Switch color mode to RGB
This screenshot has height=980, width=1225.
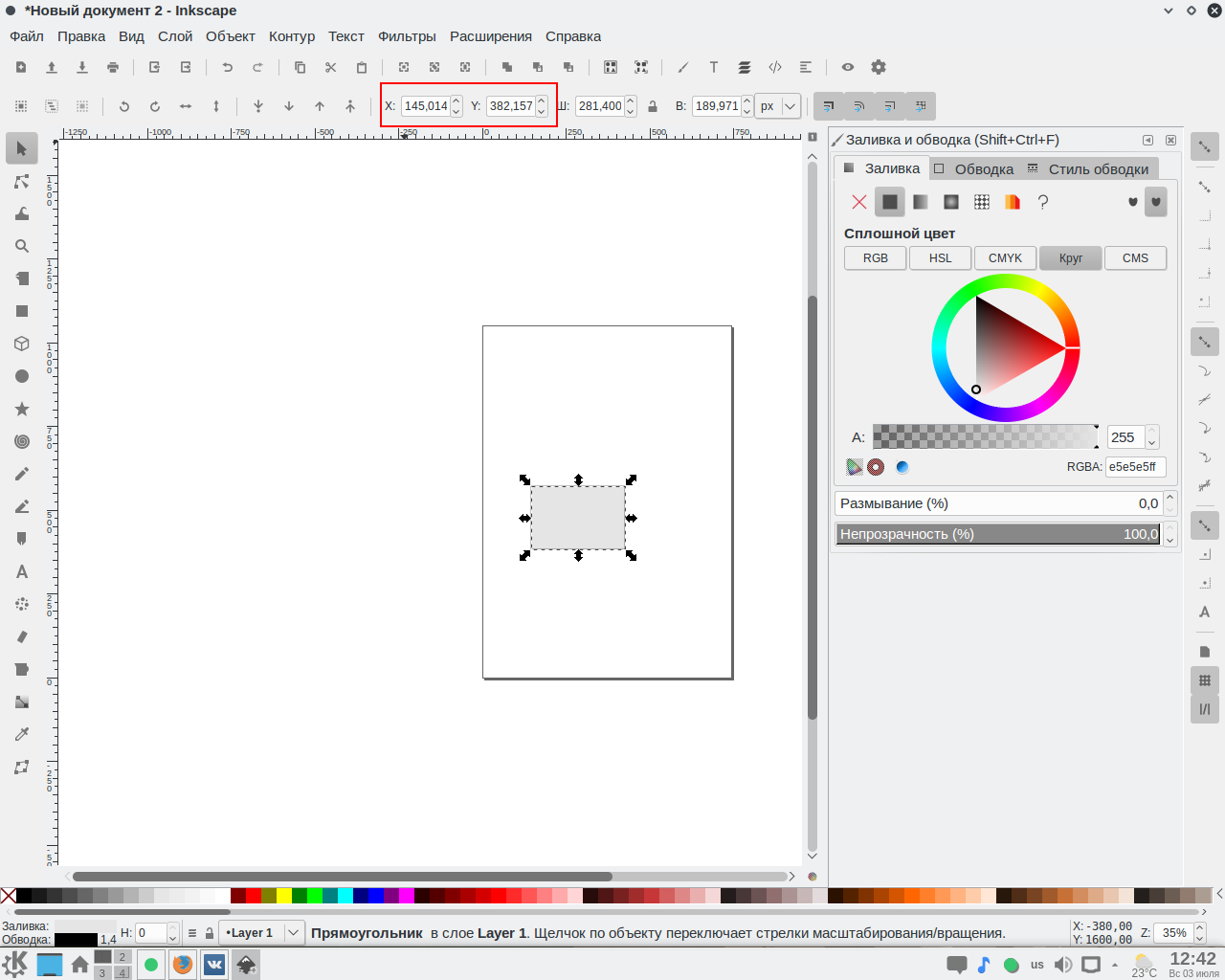tap(876, 258)
